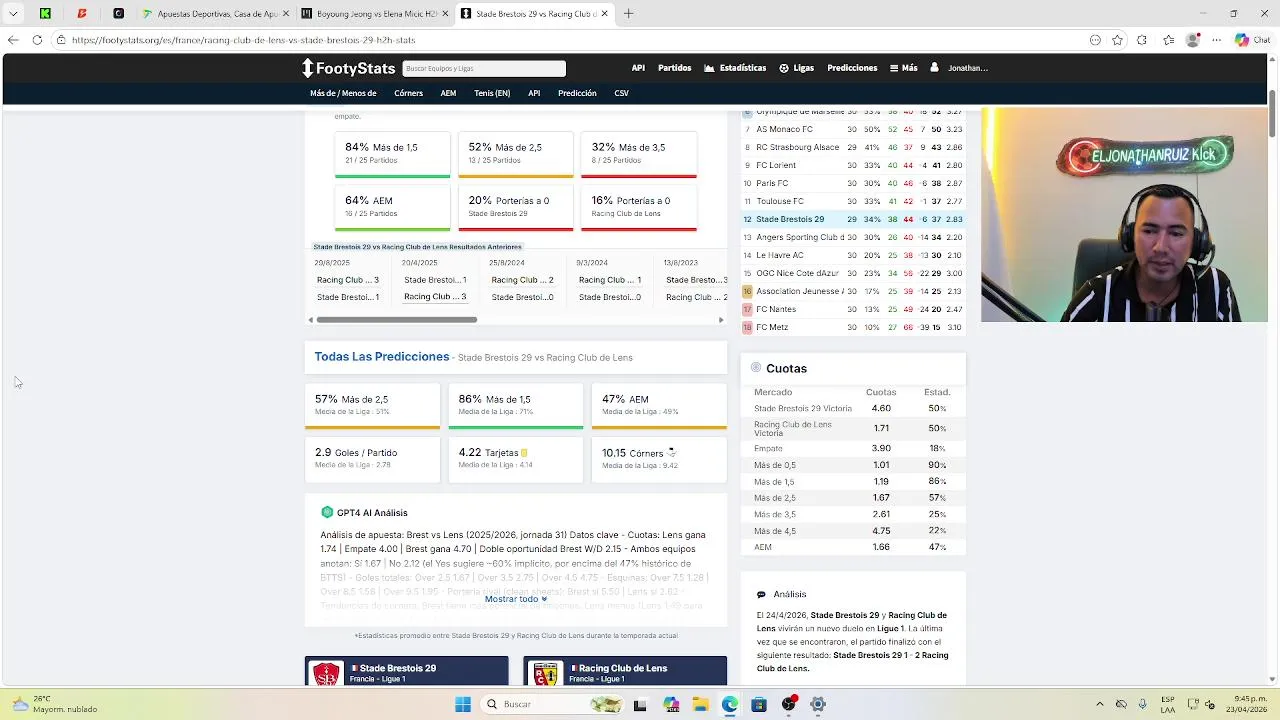Click the search teams and leagues field
This screenshot has height=720, width=1280.
(484, 68)
